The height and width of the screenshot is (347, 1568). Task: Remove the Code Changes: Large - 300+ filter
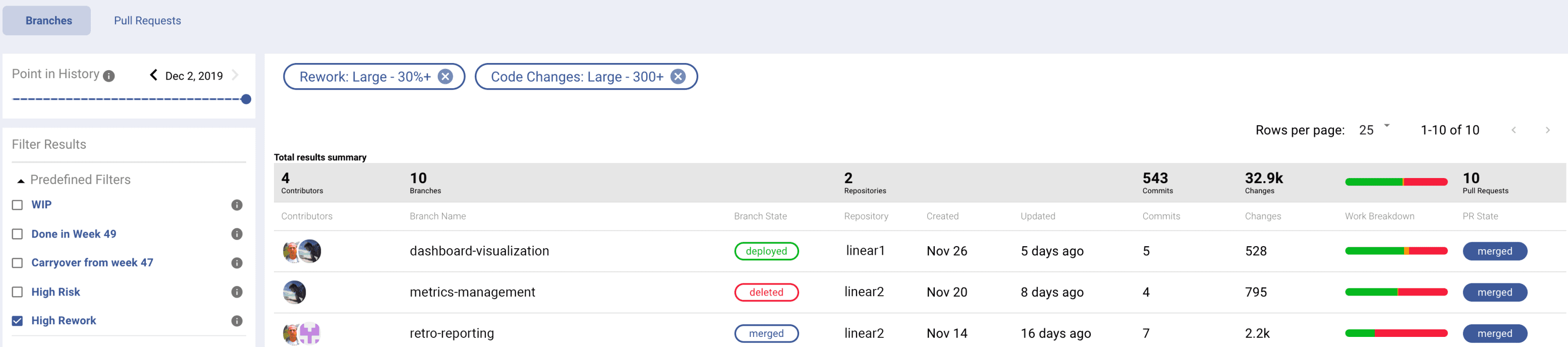(x=678, y=77)
